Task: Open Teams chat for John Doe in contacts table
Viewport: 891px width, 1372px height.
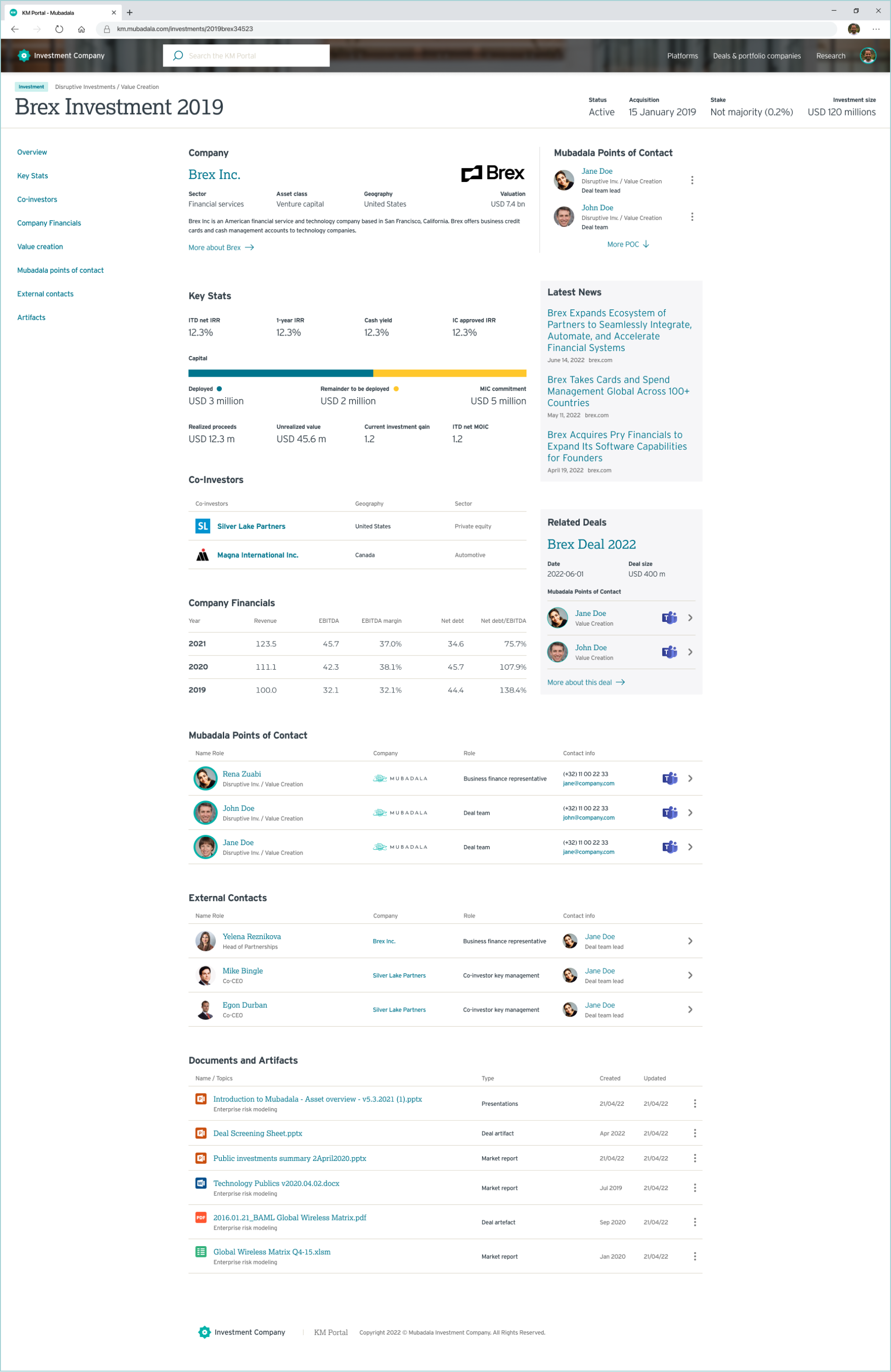Action: [x=669, y=813]
